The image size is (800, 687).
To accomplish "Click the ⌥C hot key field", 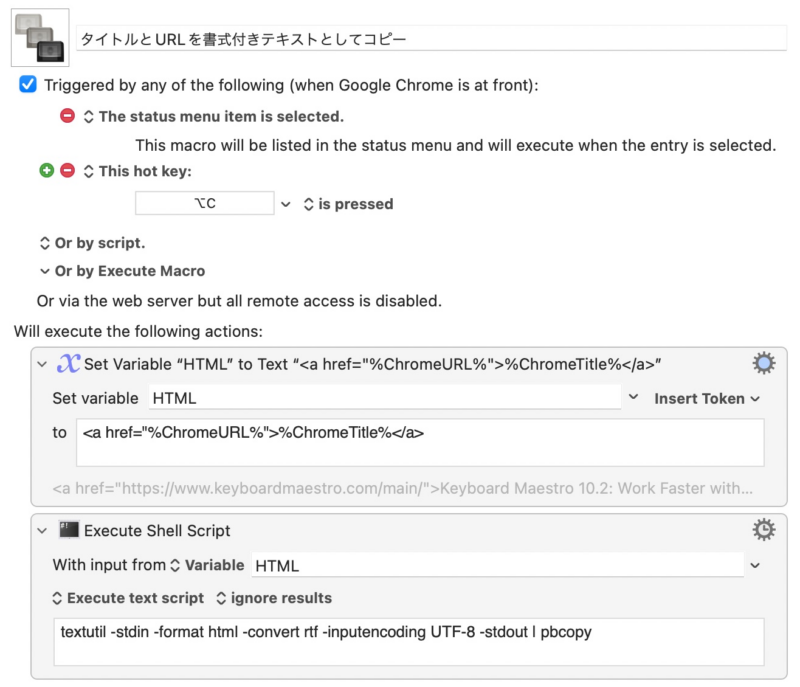I will click(205, 203).
